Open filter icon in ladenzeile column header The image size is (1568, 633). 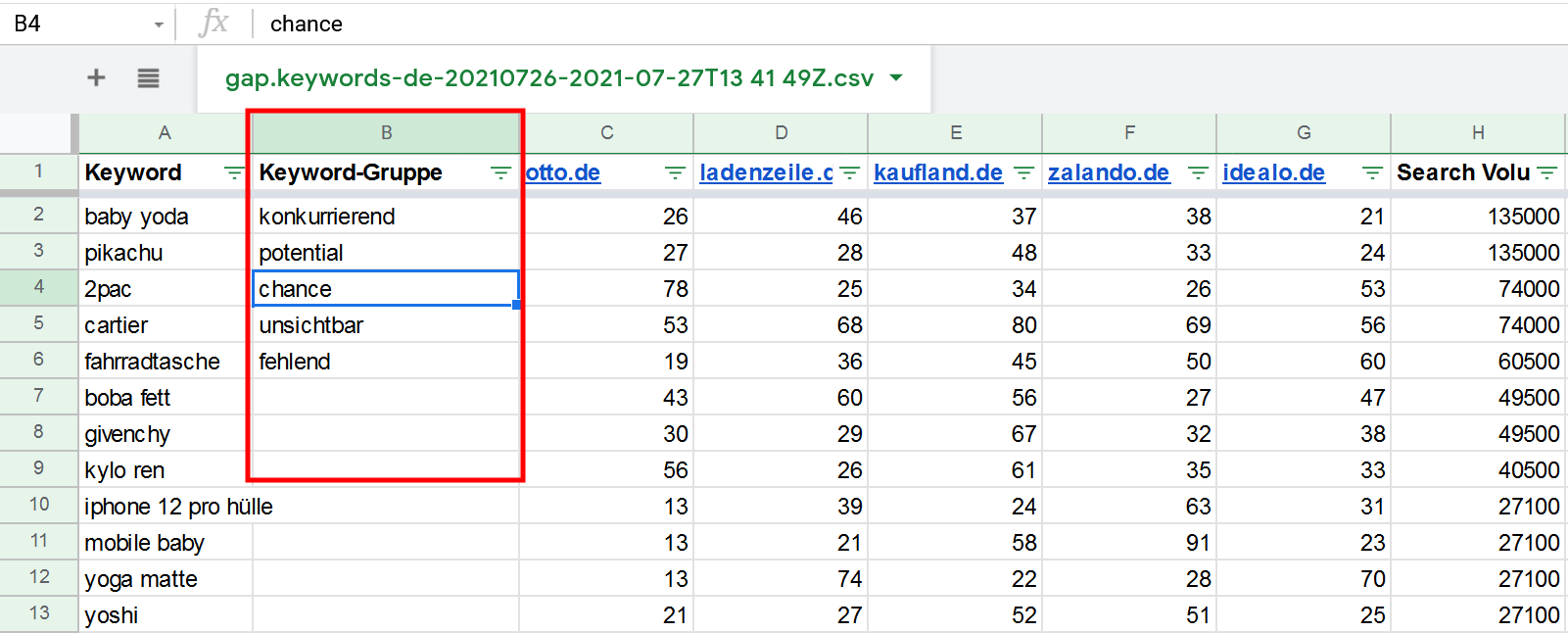pyautogui.click(x=849, y=173)
